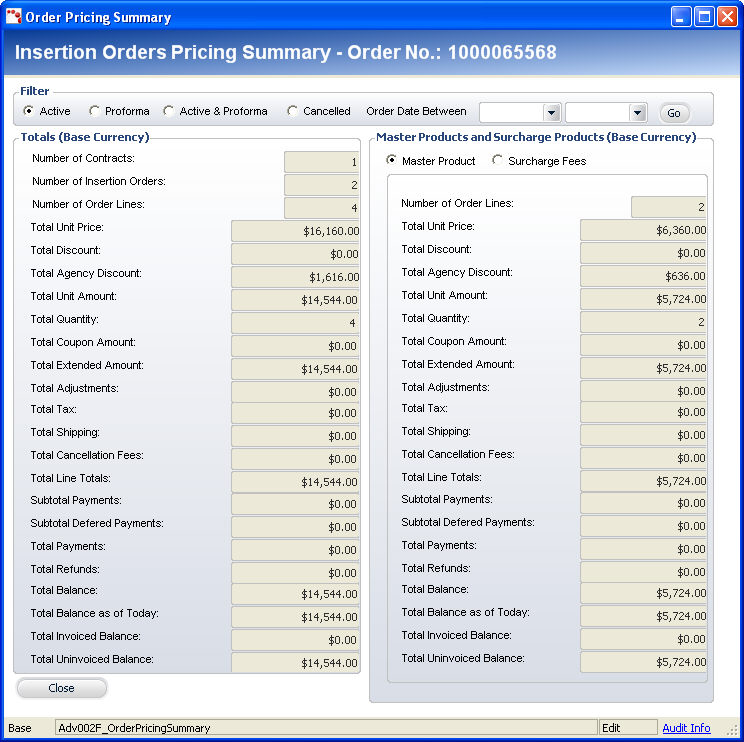Choose the Active & Proforma filter

168,111
